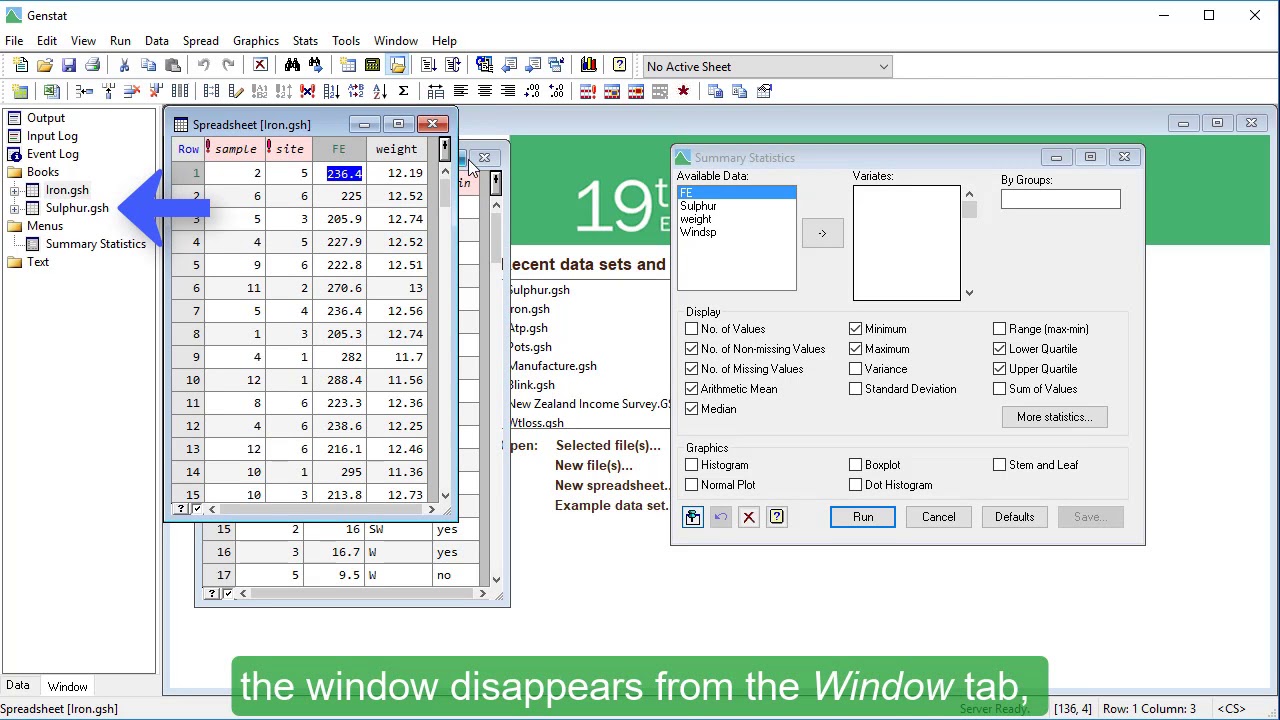Image resolution: width=1280 pixels, height=720 pixels.
Task: Click the Find binoculars icon
Action: click(292, 66)
